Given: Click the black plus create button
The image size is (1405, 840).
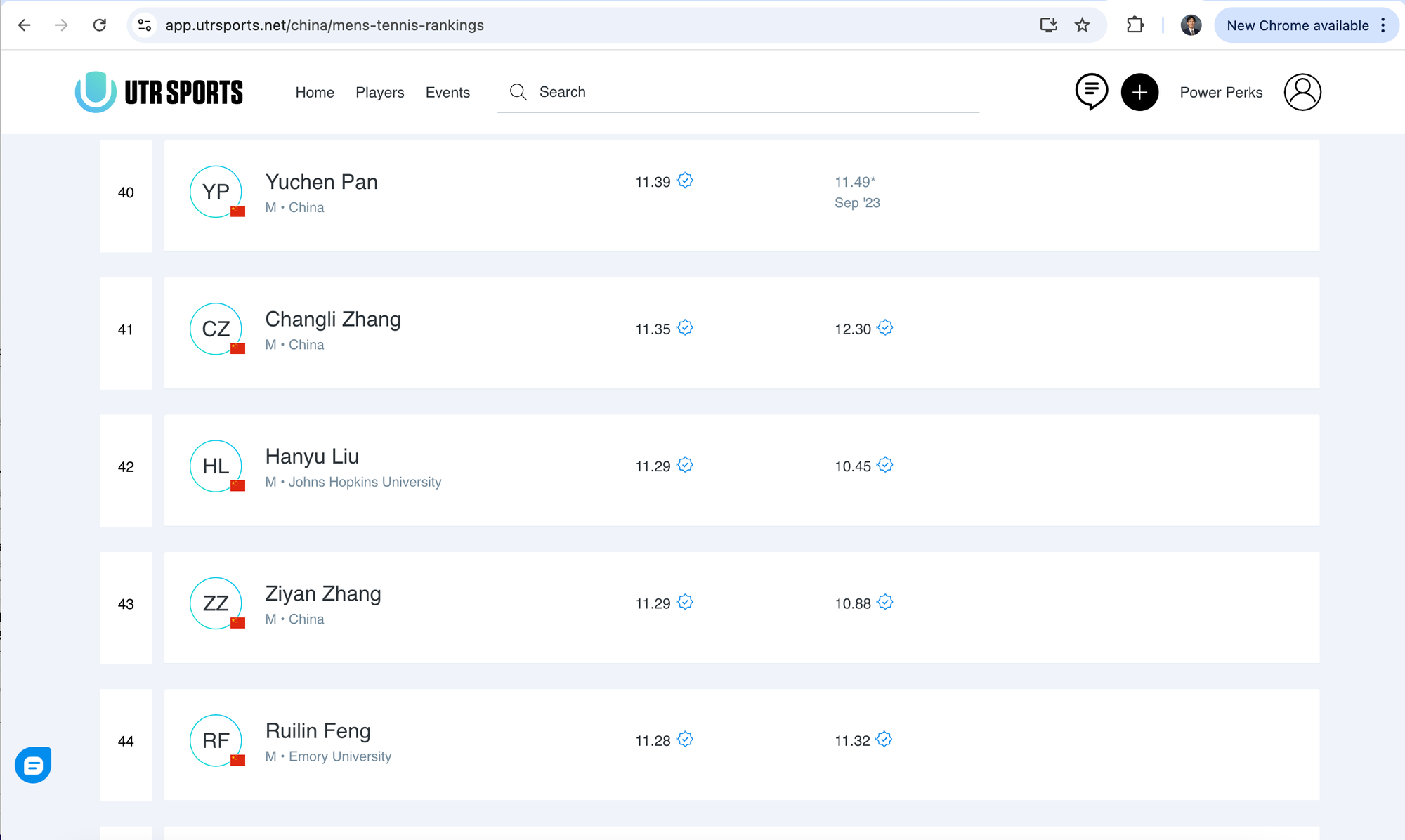Looking at the screenshot, I should point(1139,92).
